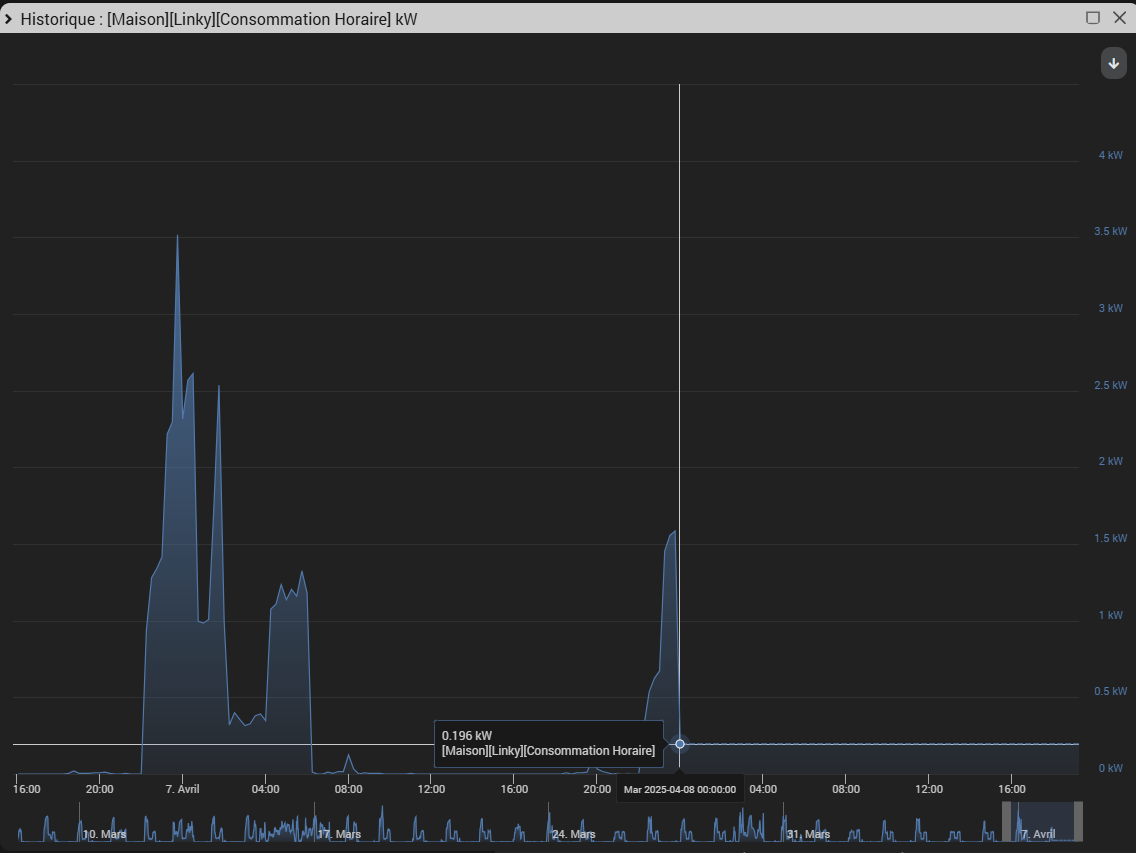Viewport: 1136px width, 853px height.
Task: Click the highlighted 0.196 kW data point
Action: tap(680, 744)
